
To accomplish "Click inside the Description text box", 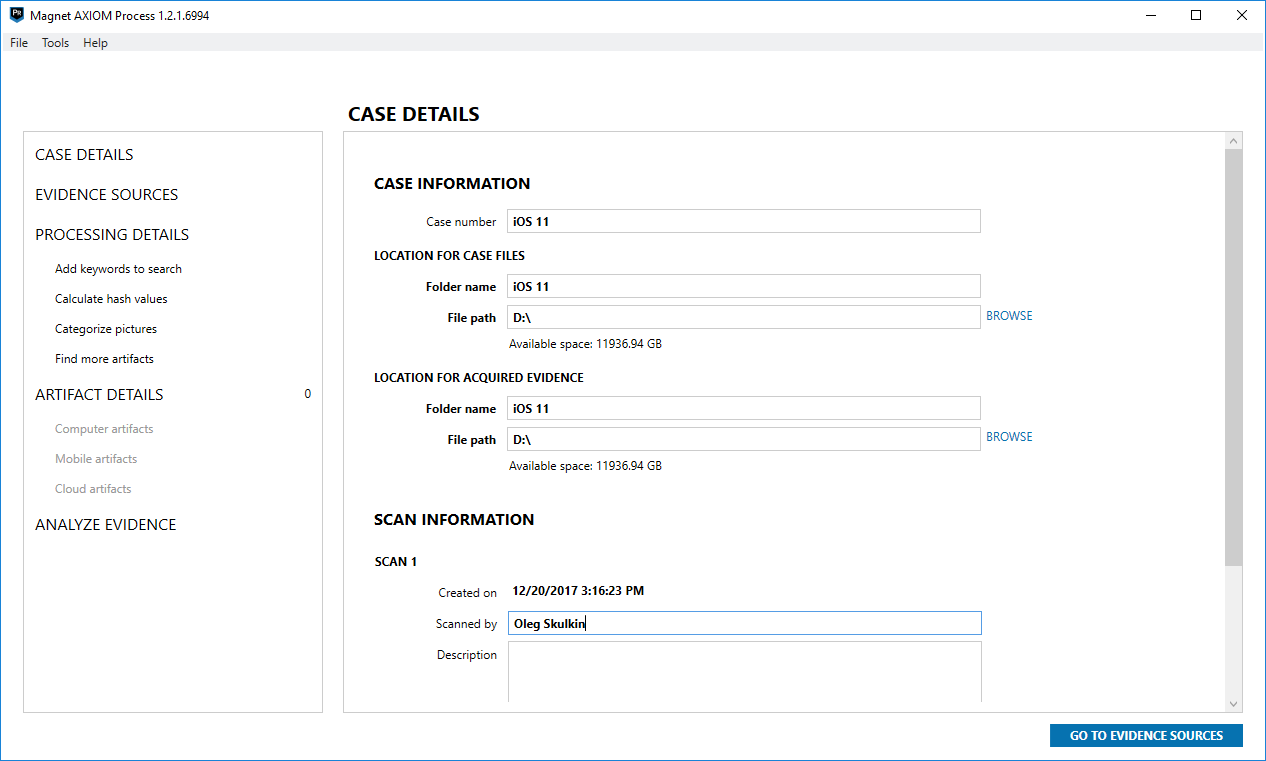I will 743,670.
